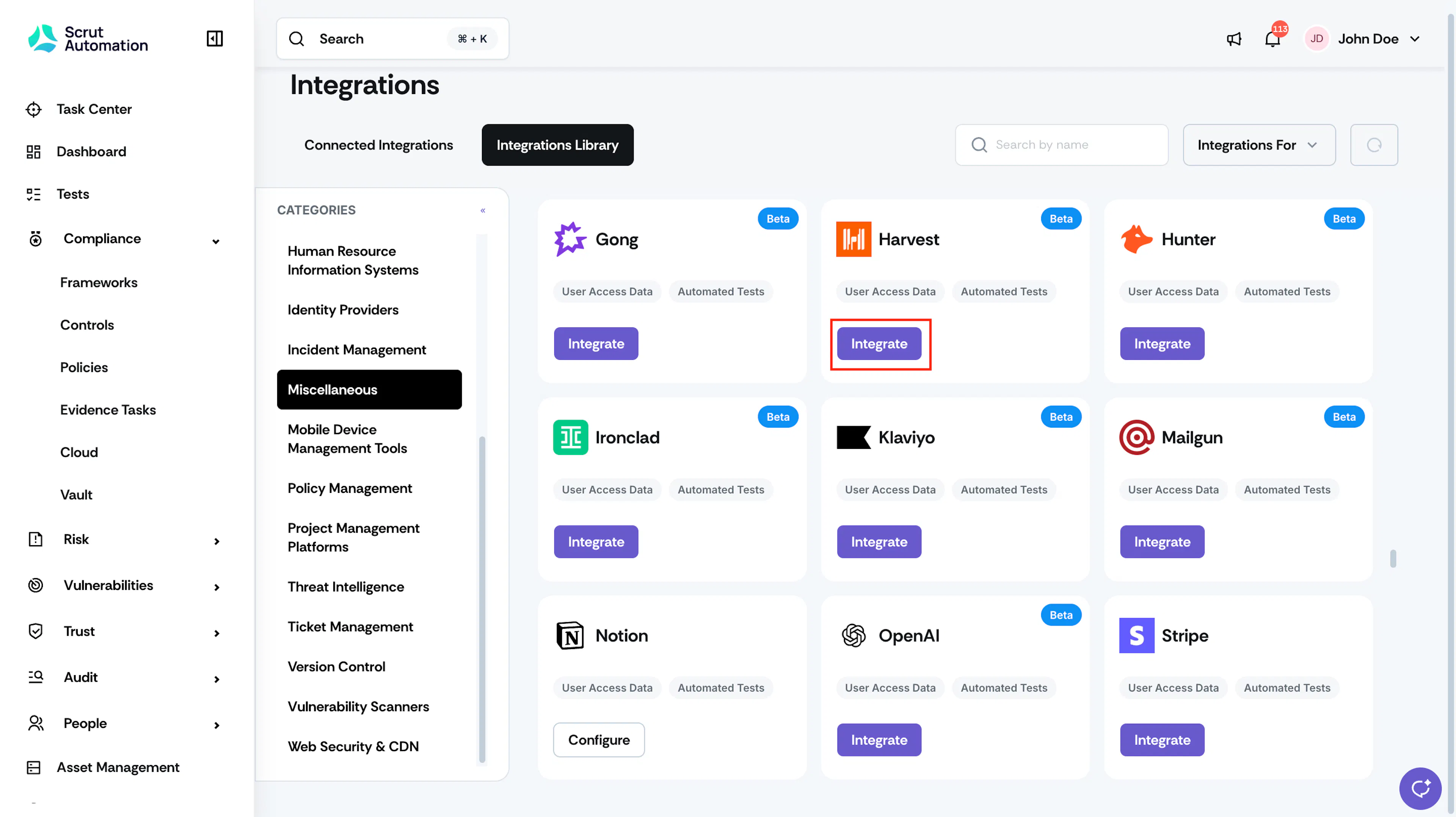
Task: Select the Version Control category
Action: click(x=336, y=667)
